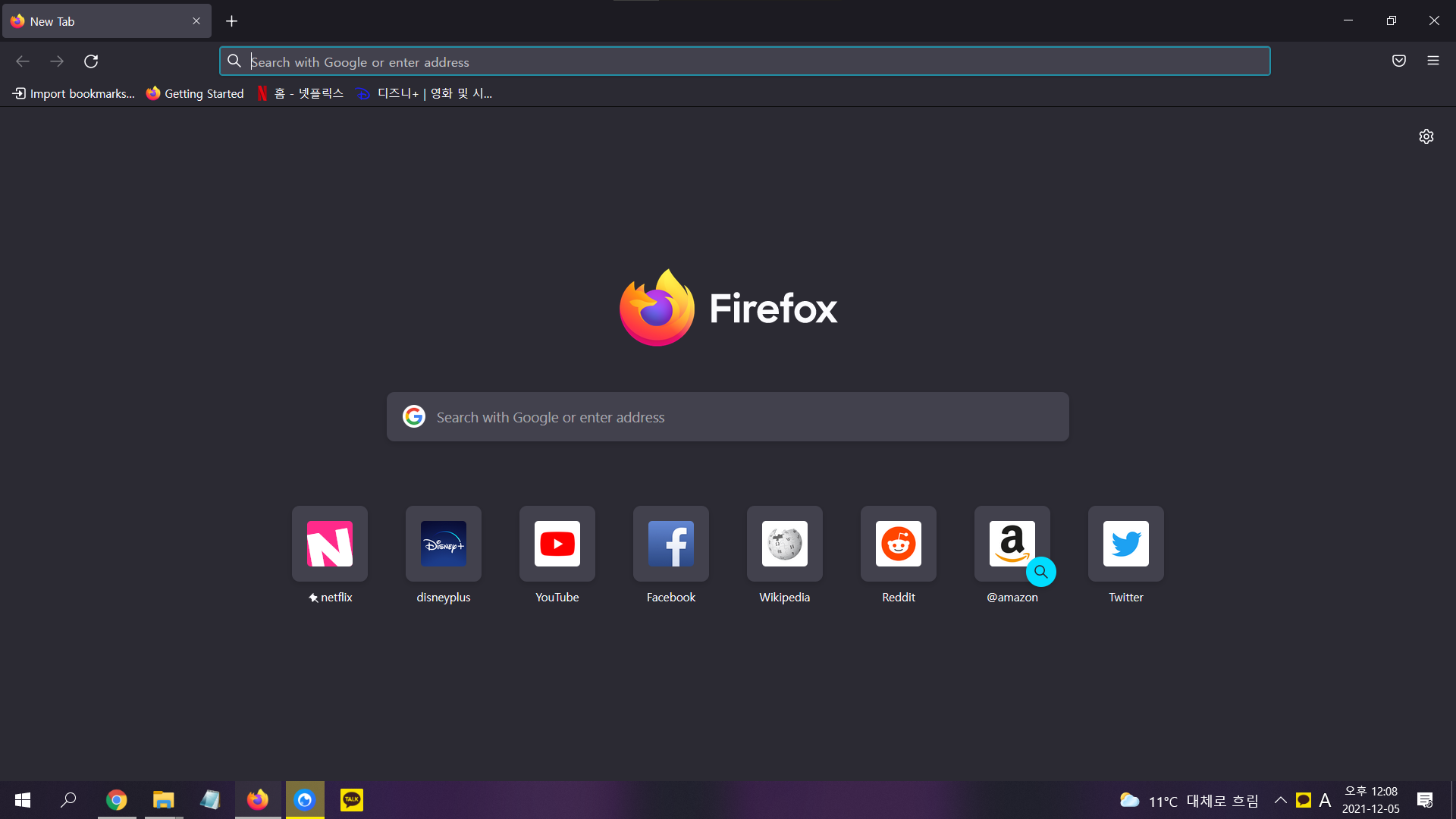The image size is (1456, 819).
Task: Show hidden system tray icons
Action: pyautogui.click(x=1280, y=800)
